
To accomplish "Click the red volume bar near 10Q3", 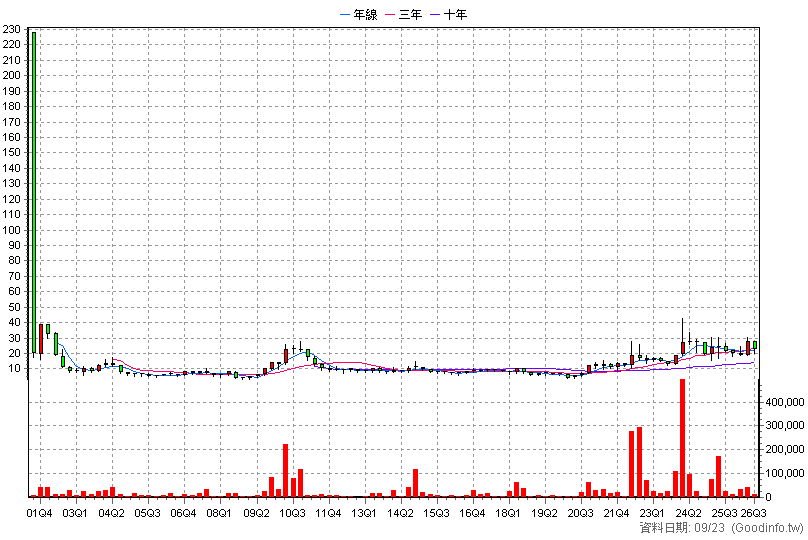I will [285, 470].
